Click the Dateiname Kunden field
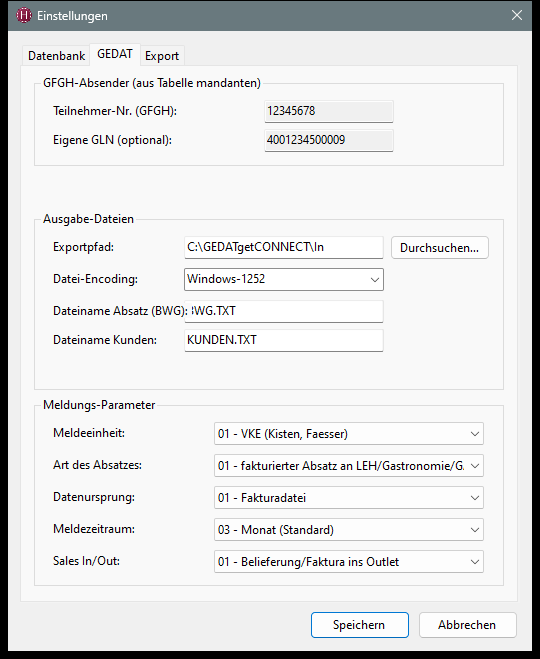Image resolution: width=540 pixels, height=659 pixels. point(284,340)
